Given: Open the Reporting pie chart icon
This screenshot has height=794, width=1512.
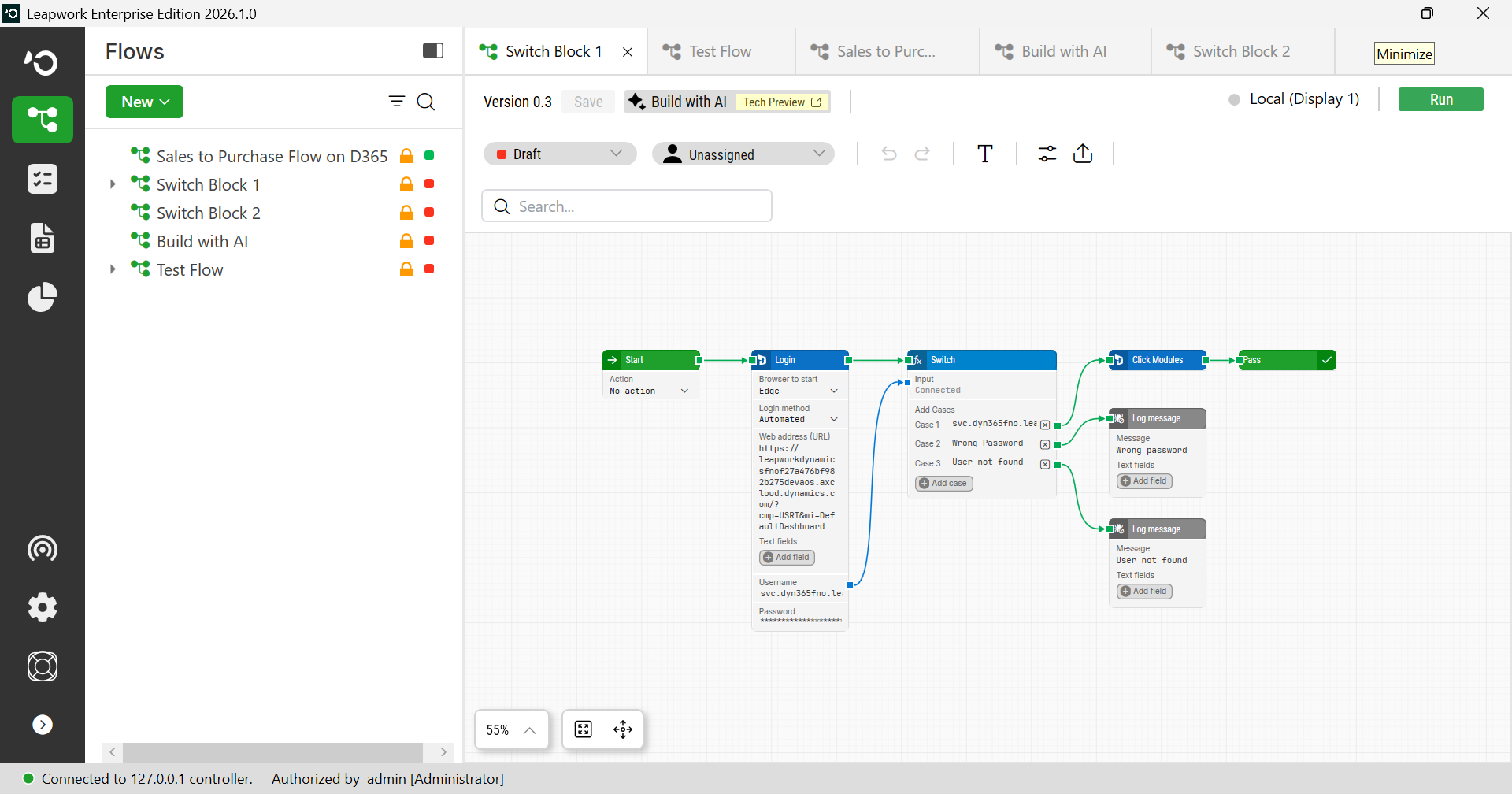Looking at the screenshot, I should [x=43, y=297].
